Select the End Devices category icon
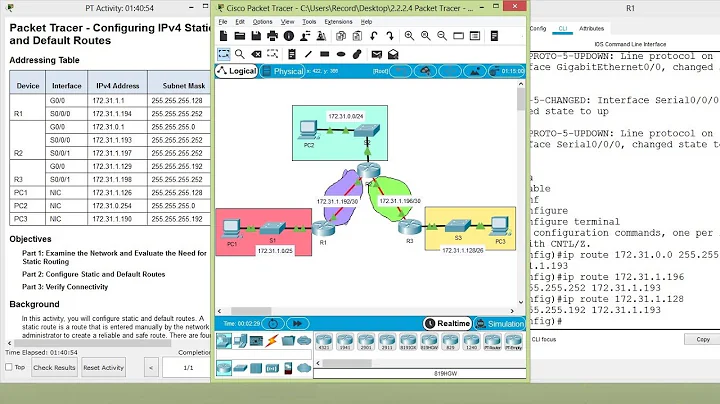Screen dimensions: 720x404 point(240,341)
